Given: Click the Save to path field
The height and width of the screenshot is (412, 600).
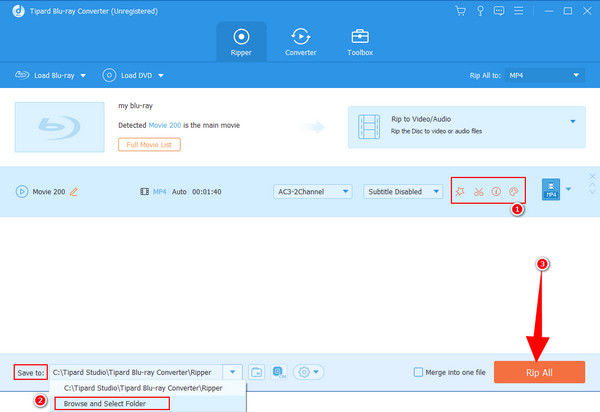Looking at the screenshot, I should point(136,372).
